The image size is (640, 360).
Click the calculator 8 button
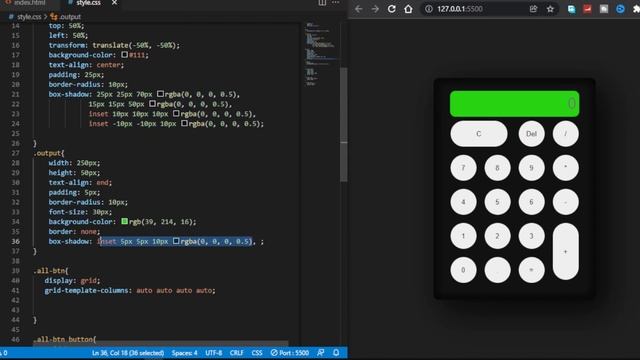coord(497,168)
